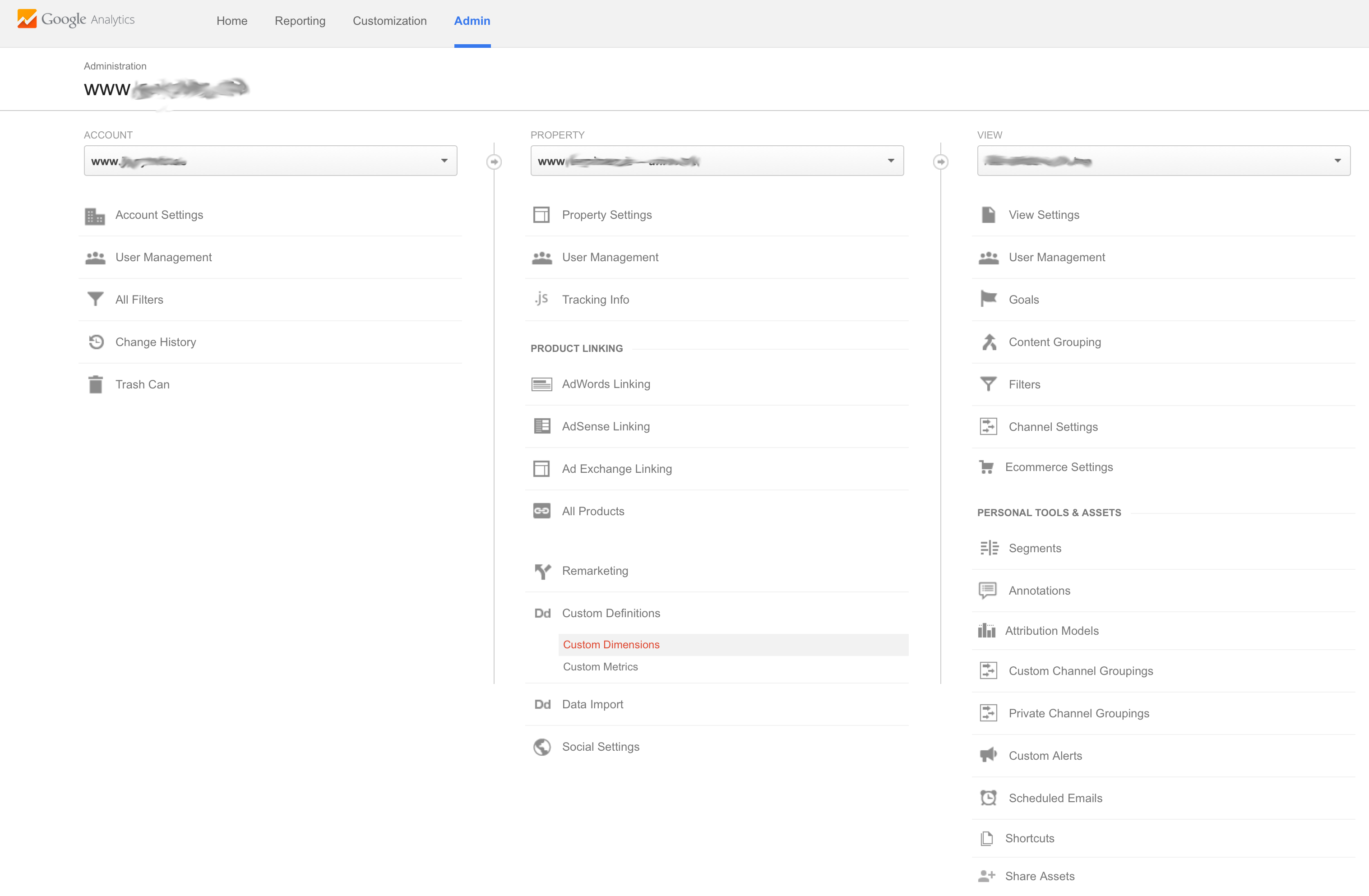The height and width of the screenshot is (896, 1369).
Task: Open Ecommerce Settings link text
Action: pyautogui.click(x=1059, y=467)
